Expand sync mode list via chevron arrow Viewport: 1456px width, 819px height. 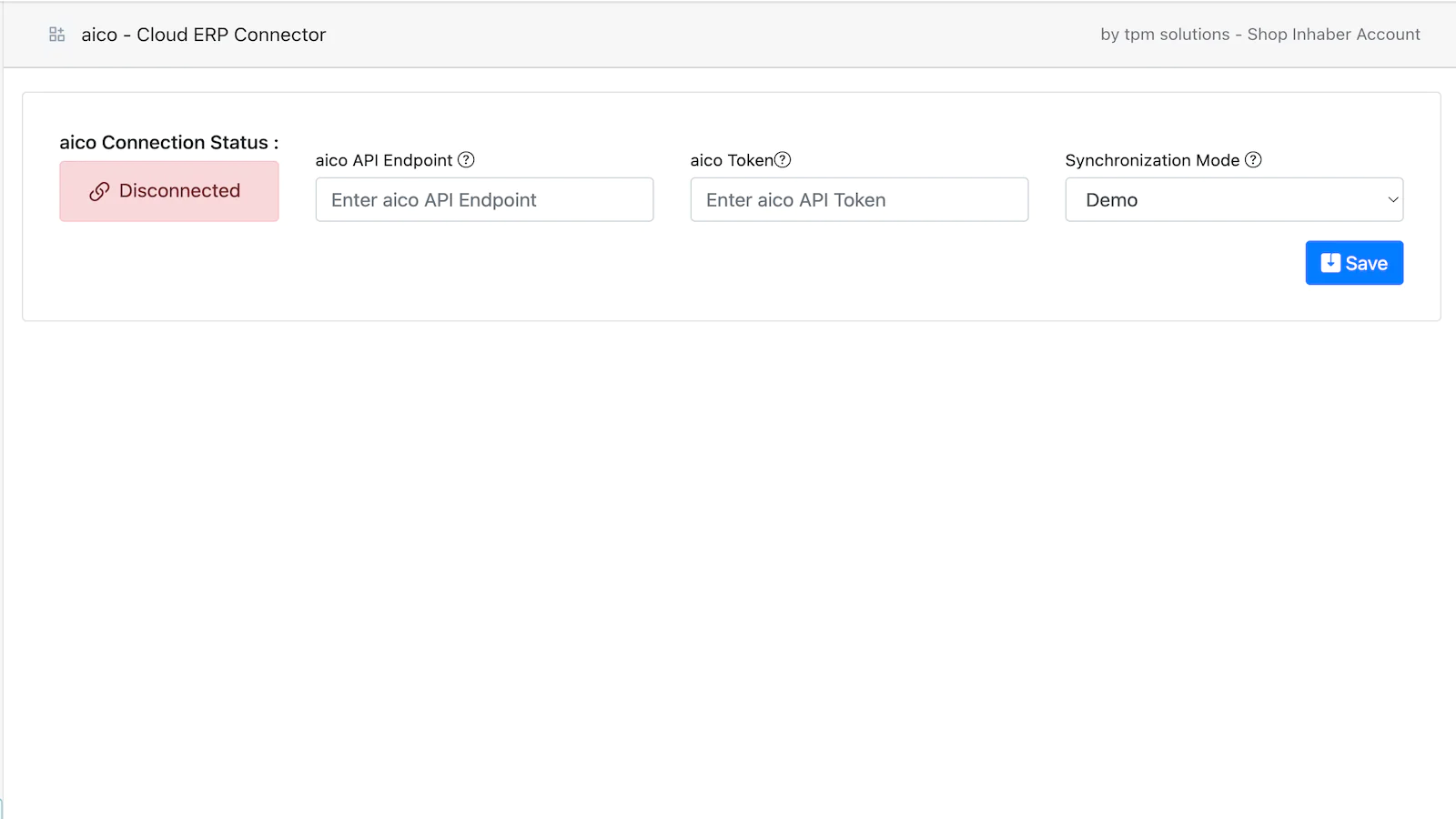click(x=1392, y=200)
